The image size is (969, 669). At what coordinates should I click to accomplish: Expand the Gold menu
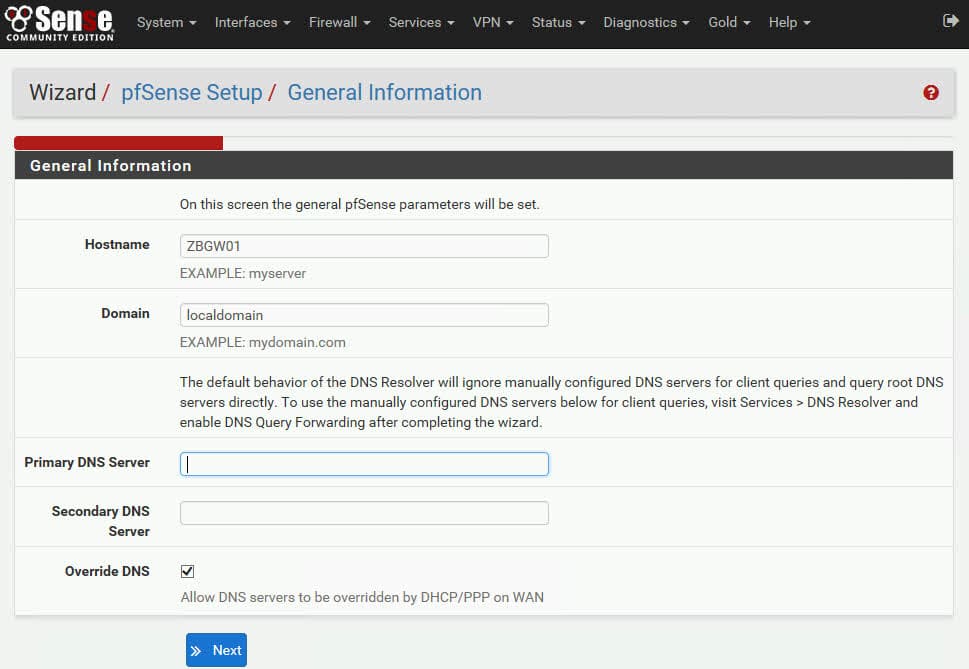click(729, 22)
